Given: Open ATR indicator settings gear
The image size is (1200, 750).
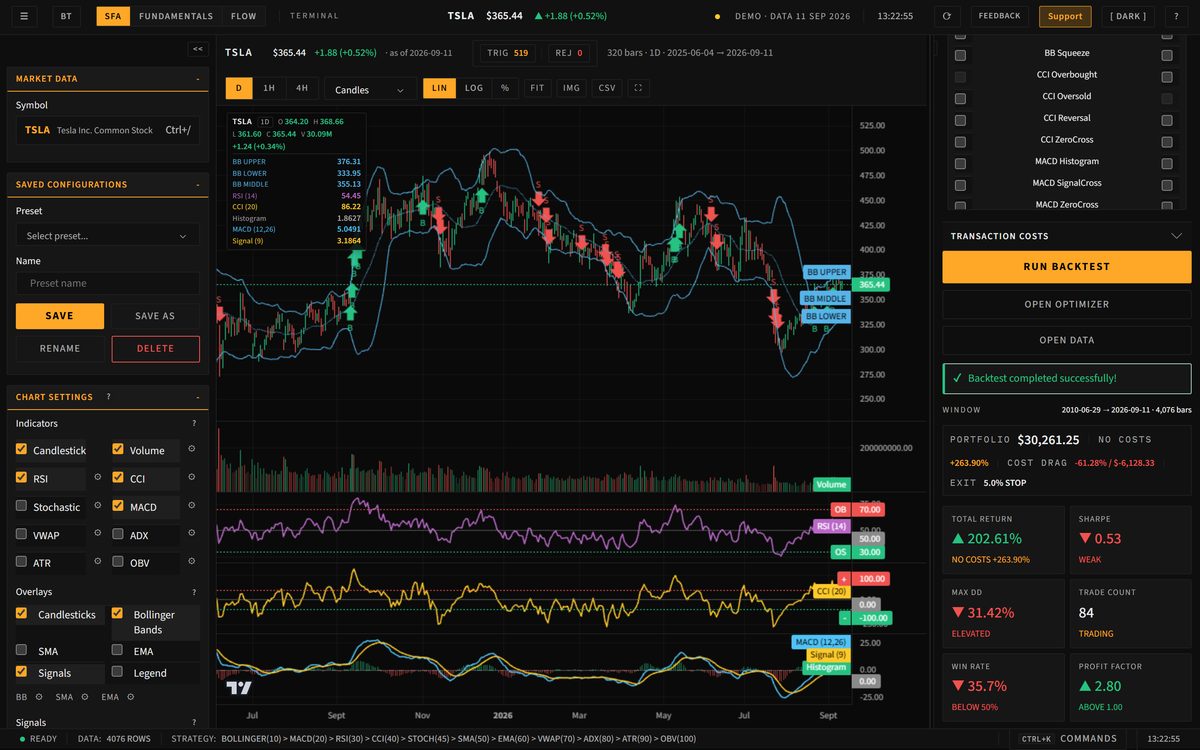Looking at the screenshot, I should click(98, 562).
